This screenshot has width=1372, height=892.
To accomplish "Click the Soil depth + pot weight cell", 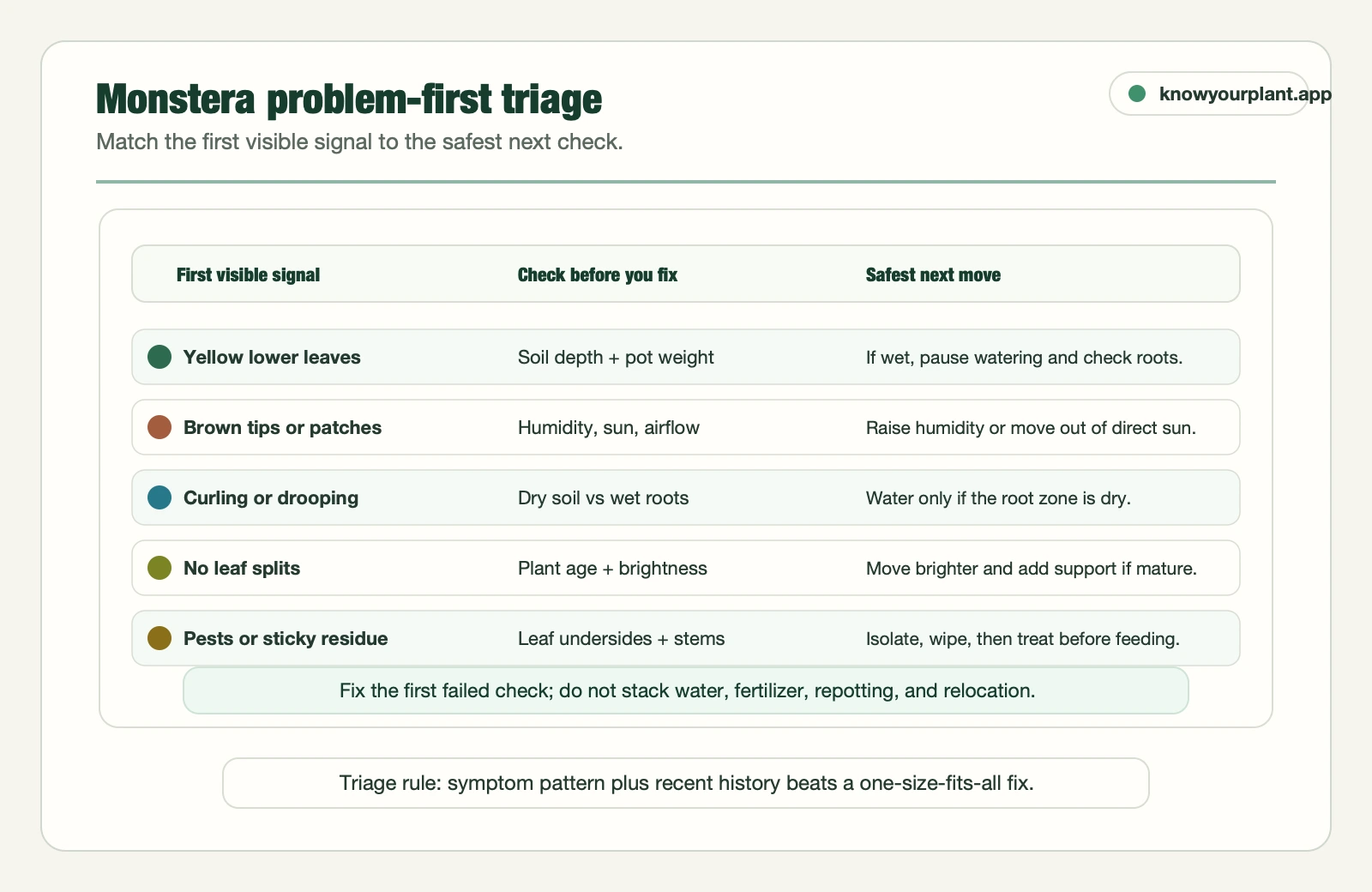I will [616, 357].
